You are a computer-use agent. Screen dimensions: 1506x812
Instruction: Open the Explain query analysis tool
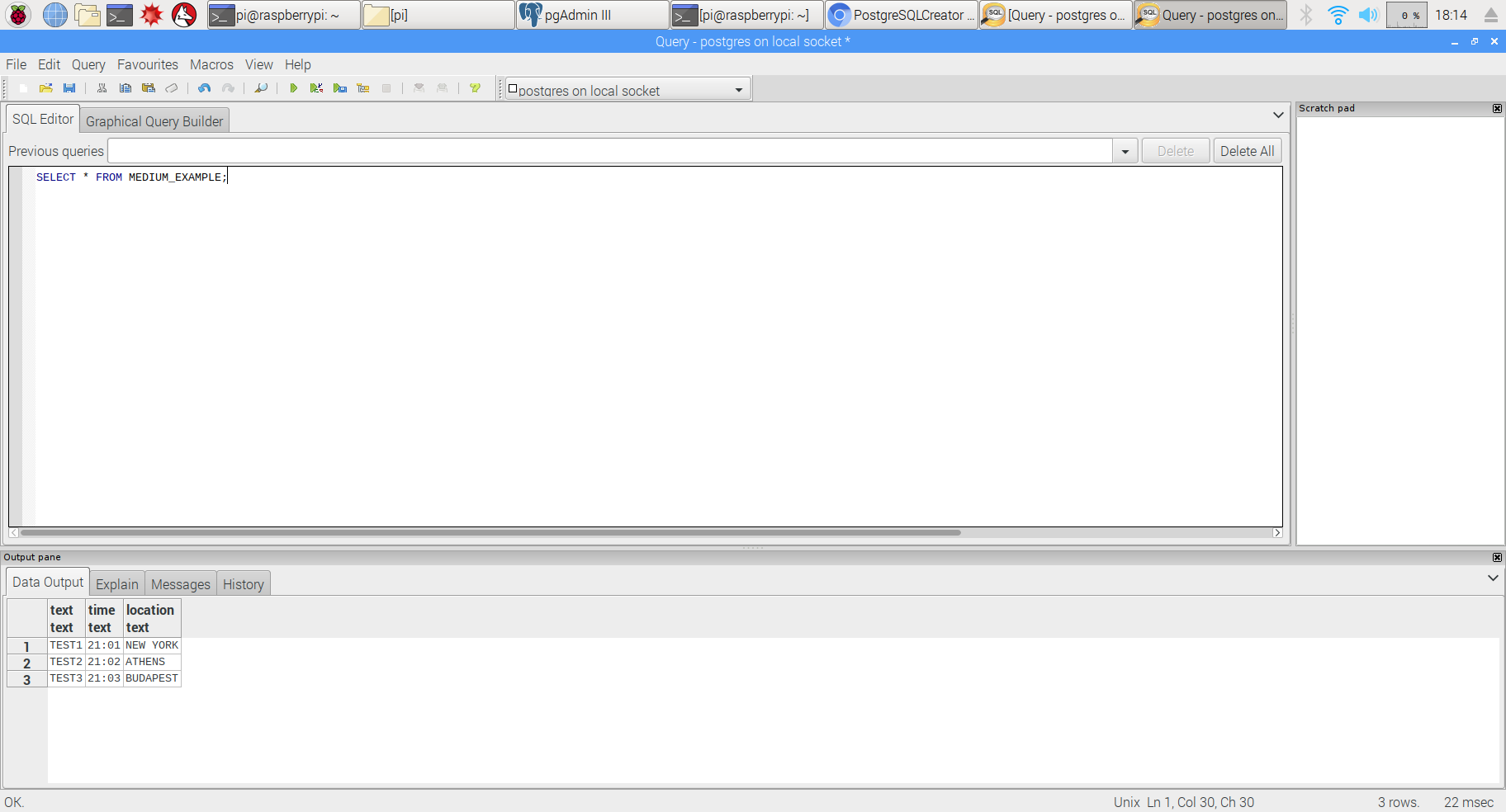pyautogui.click(x=363, y=88)
